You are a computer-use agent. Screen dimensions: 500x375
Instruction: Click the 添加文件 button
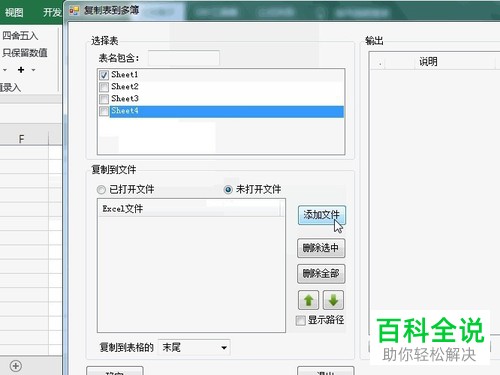[x=321, y=215]
